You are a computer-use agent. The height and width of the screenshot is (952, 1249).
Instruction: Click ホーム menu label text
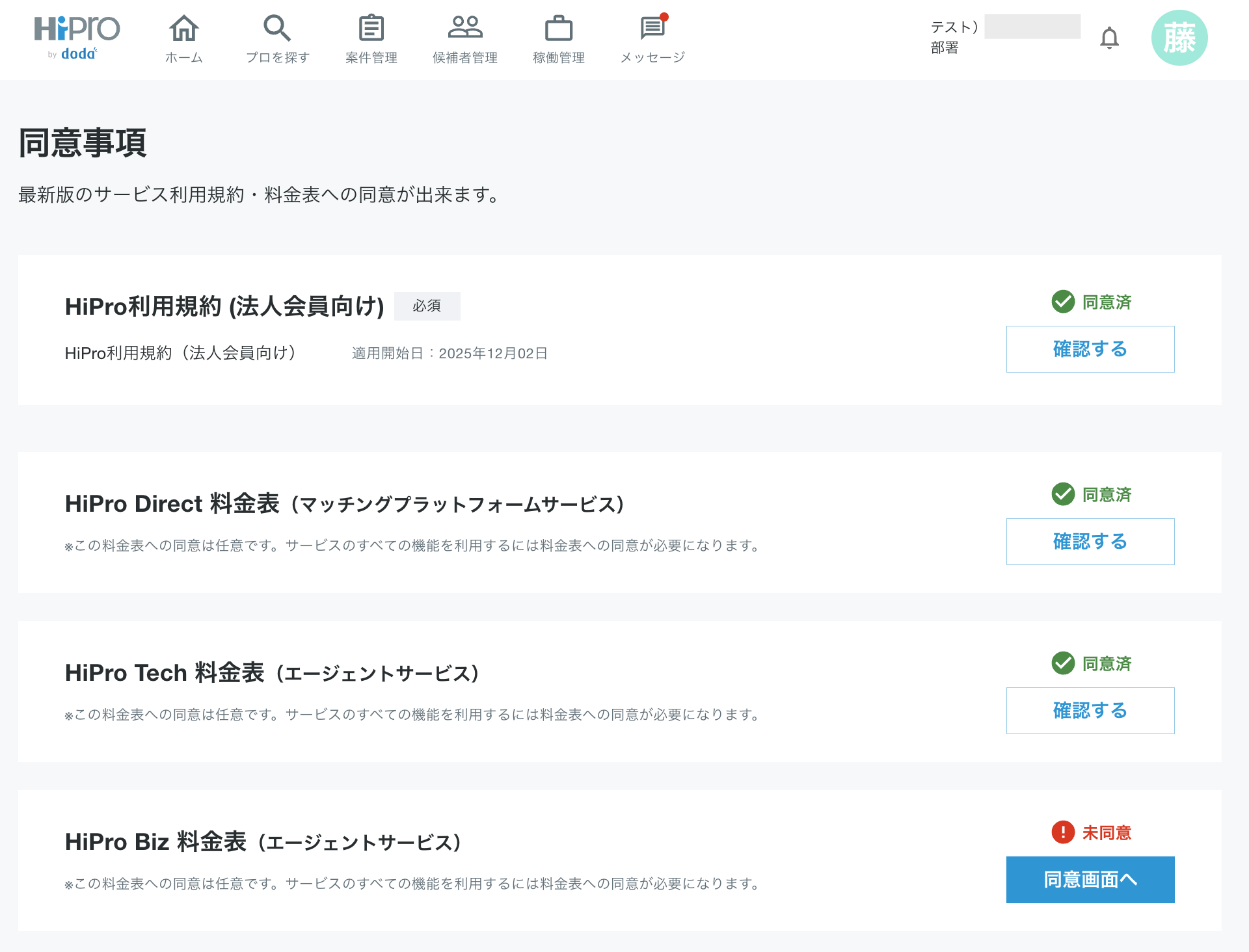click(183, 57)
